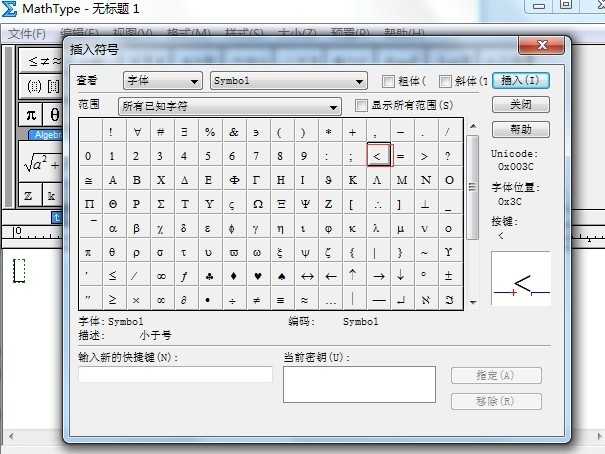Open the Symbol font dropdown
This screenshot has width=605, height=454.
[289, 81]
